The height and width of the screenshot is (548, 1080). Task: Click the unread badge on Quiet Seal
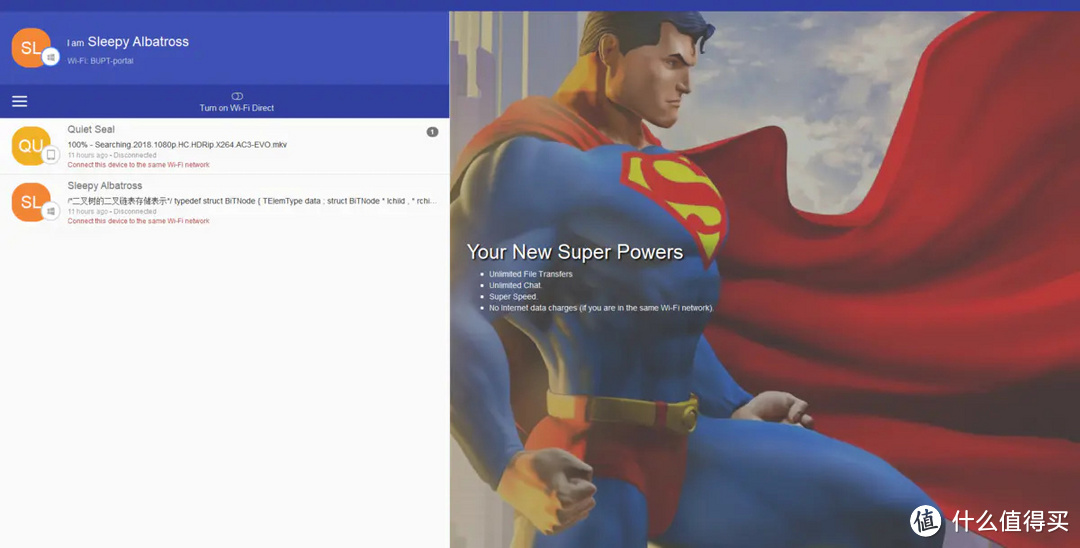coord(432,131)
